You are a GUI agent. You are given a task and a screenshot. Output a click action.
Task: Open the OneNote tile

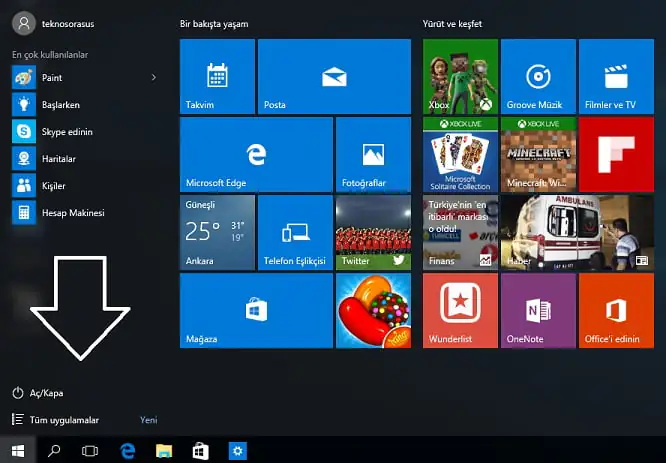point(538,311)
